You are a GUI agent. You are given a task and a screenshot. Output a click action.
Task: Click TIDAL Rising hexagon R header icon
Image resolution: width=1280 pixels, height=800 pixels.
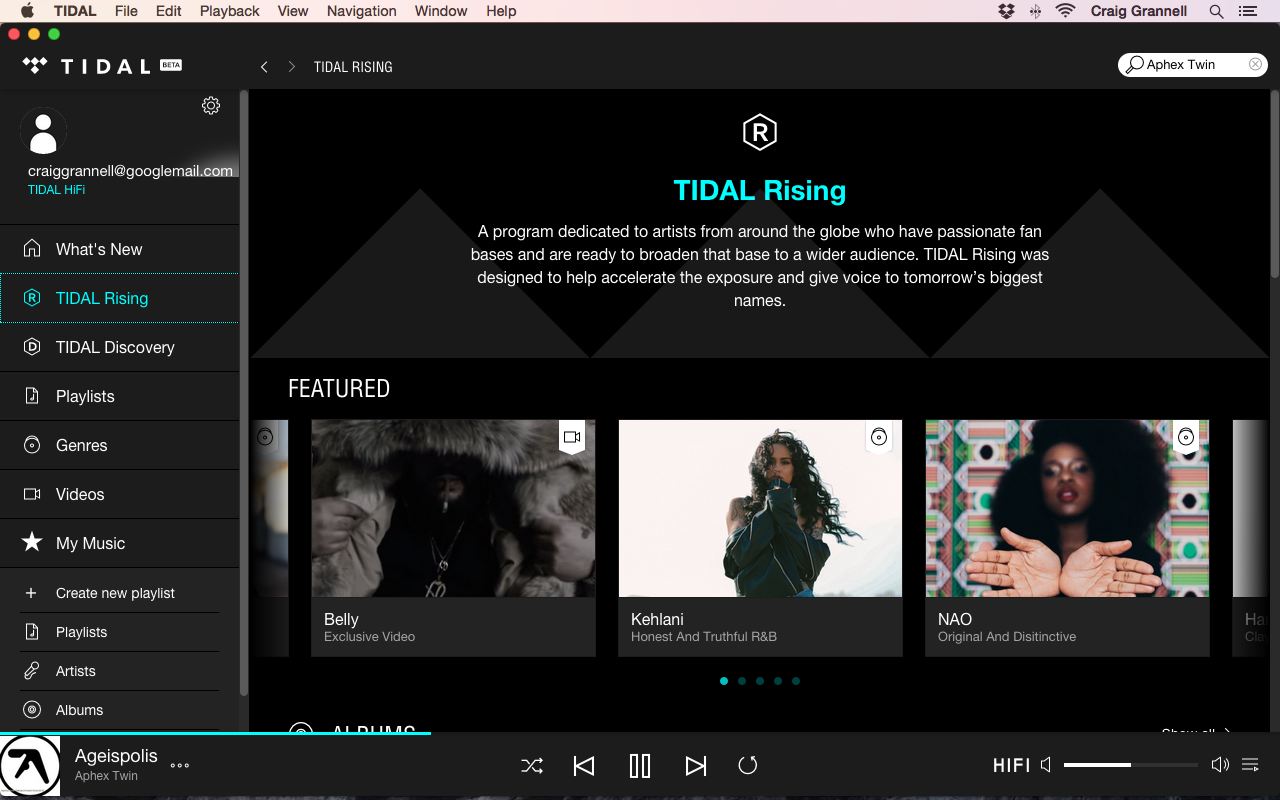click(760, 132)
